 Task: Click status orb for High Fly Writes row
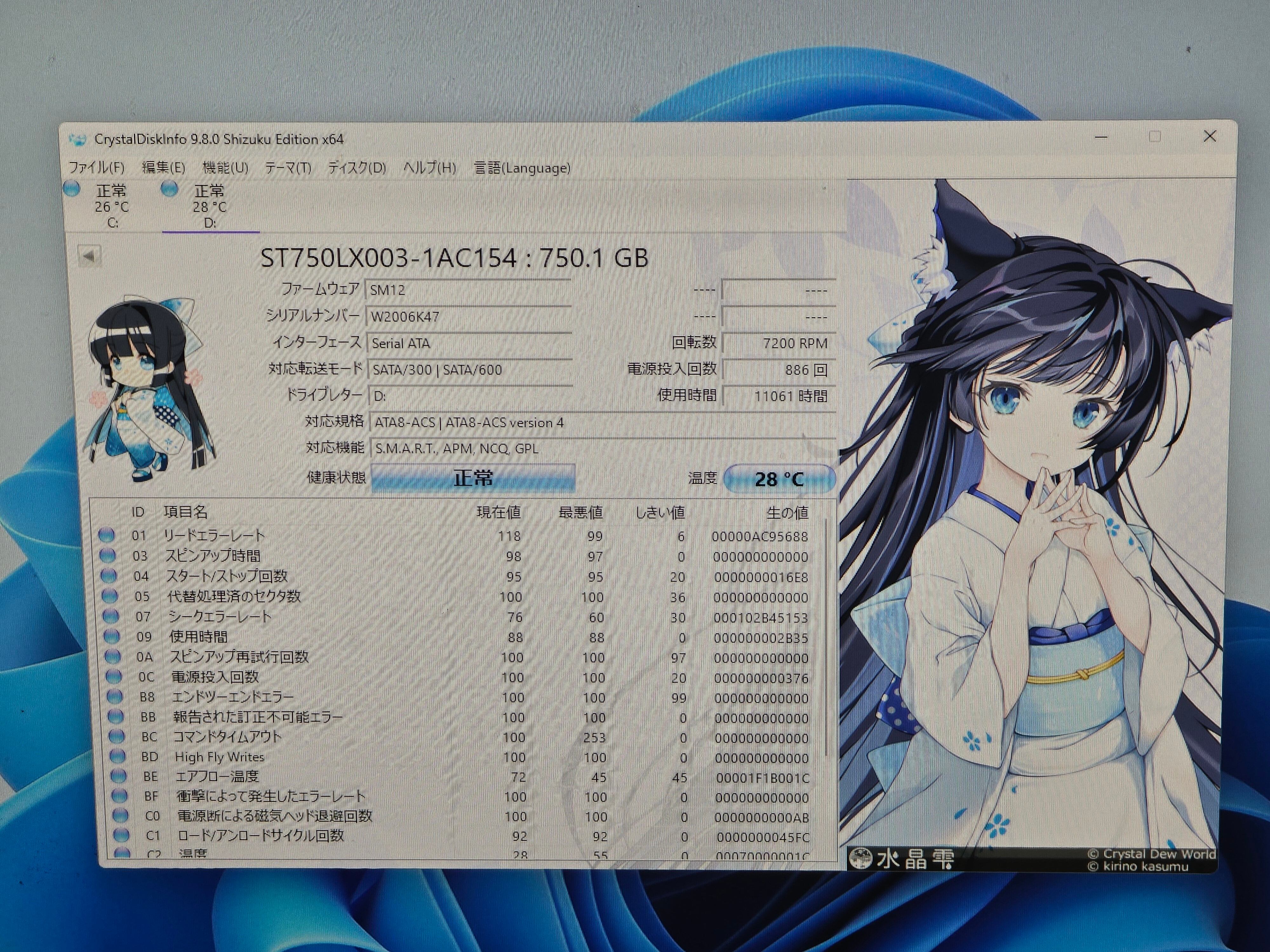pos(117,756)
